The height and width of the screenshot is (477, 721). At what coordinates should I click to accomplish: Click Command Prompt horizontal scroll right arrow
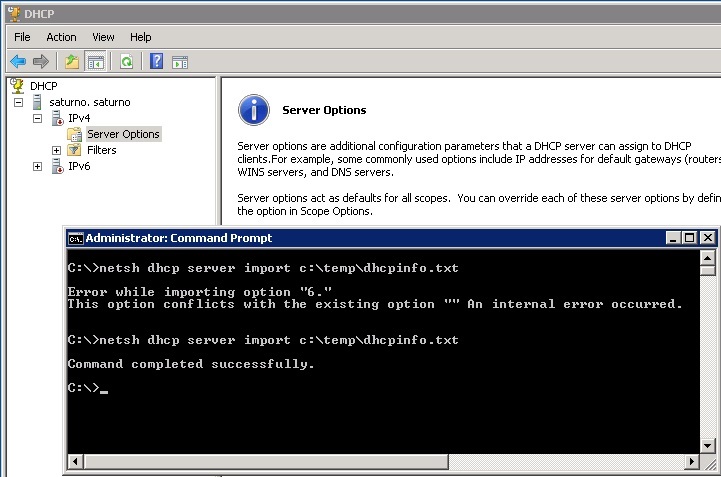click(x=690, y=461)
